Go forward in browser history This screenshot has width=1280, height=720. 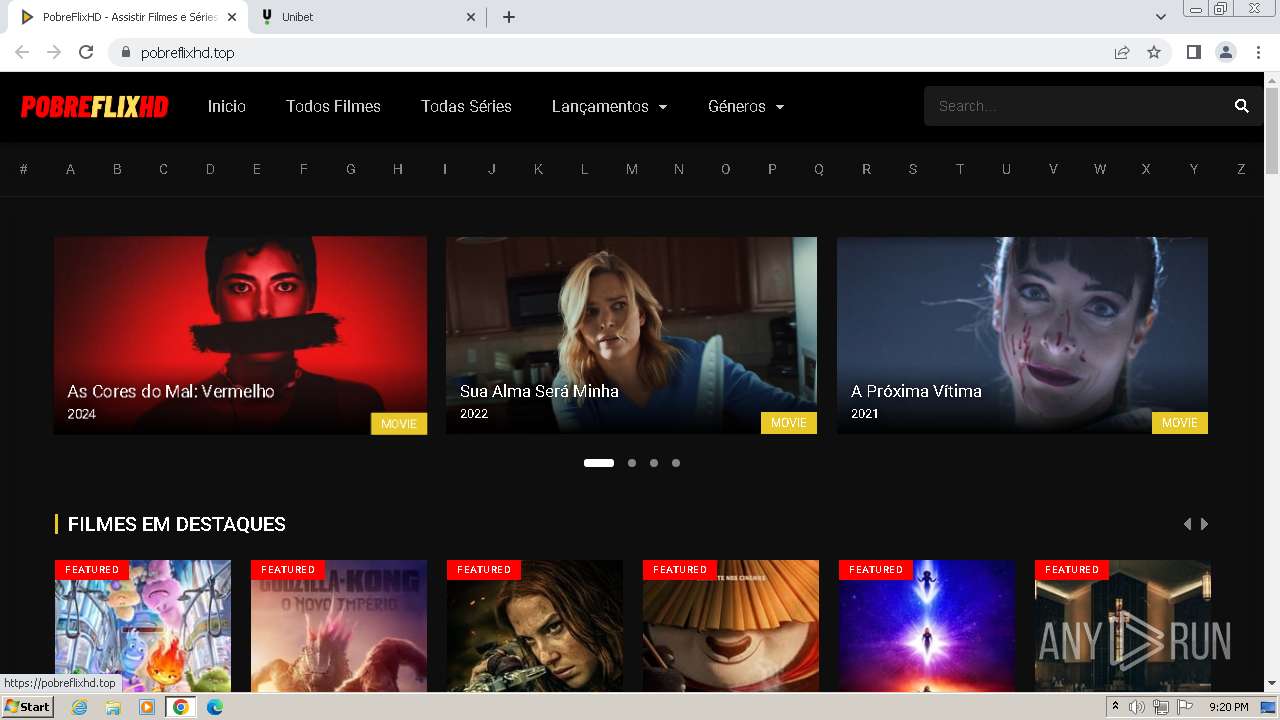coord(54,52)
